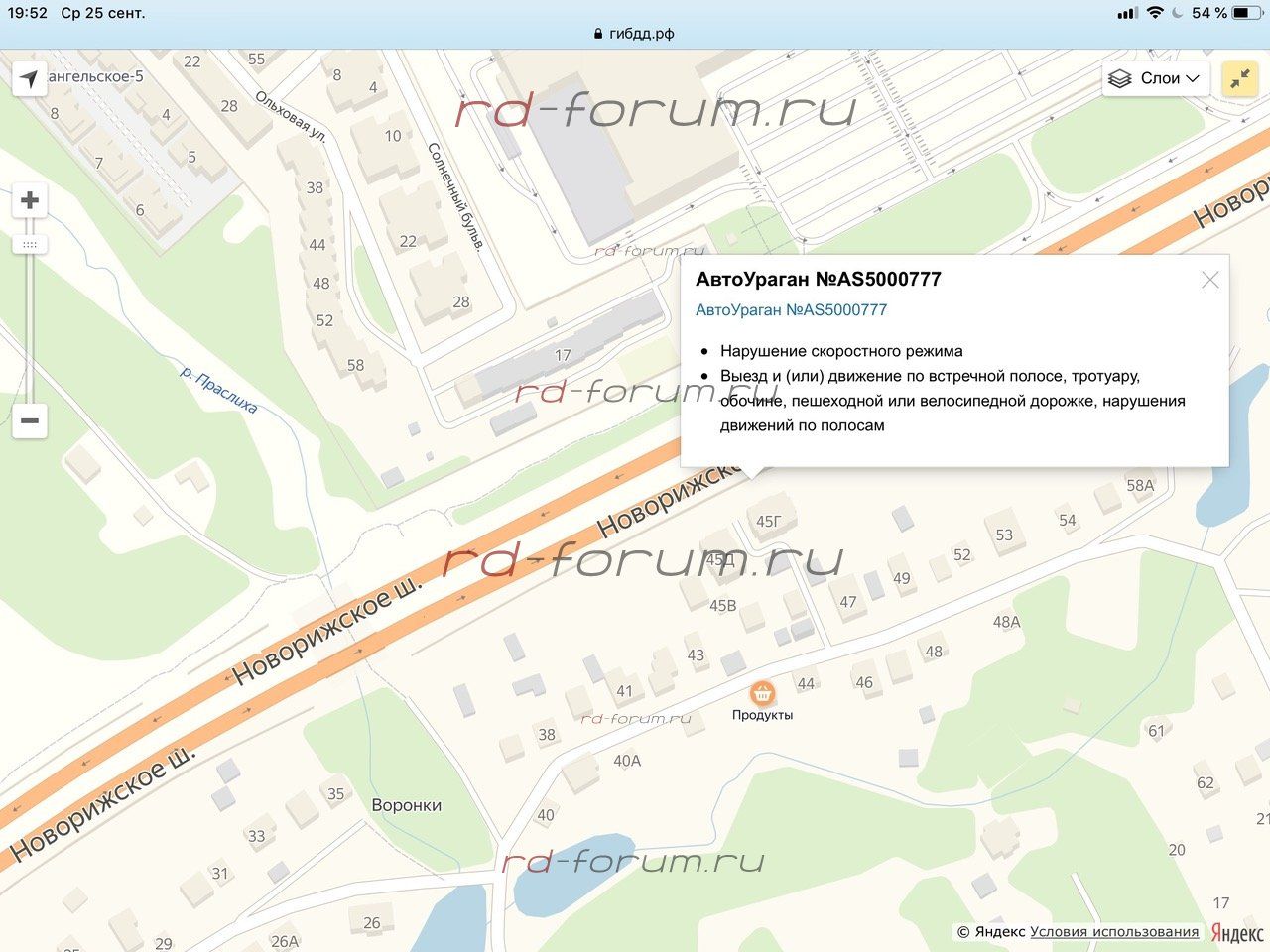Viewport: 1270px width, 952px height.
Task: Click building number 17 on the map
Action: [563, 355]
